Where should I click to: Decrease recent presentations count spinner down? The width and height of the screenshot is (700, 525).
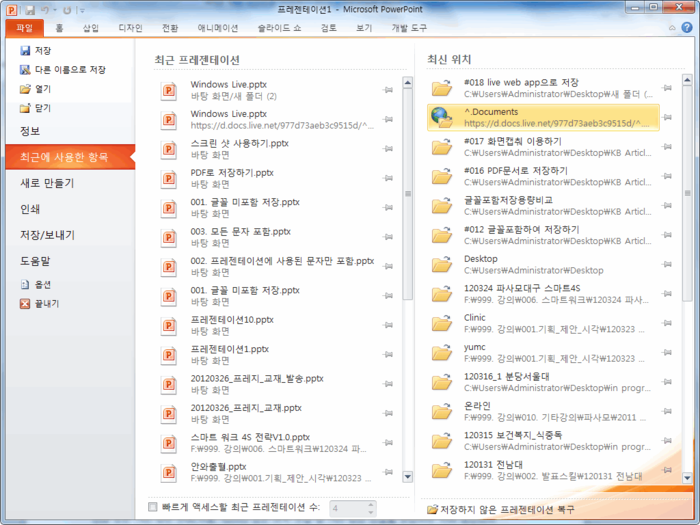tap(371, 512)
